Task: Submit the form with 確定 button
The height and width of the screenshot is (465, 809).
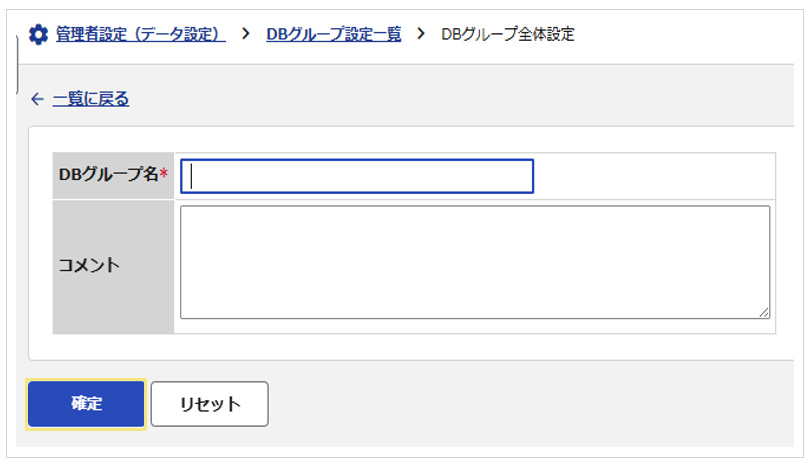Action: click(86, 404)
